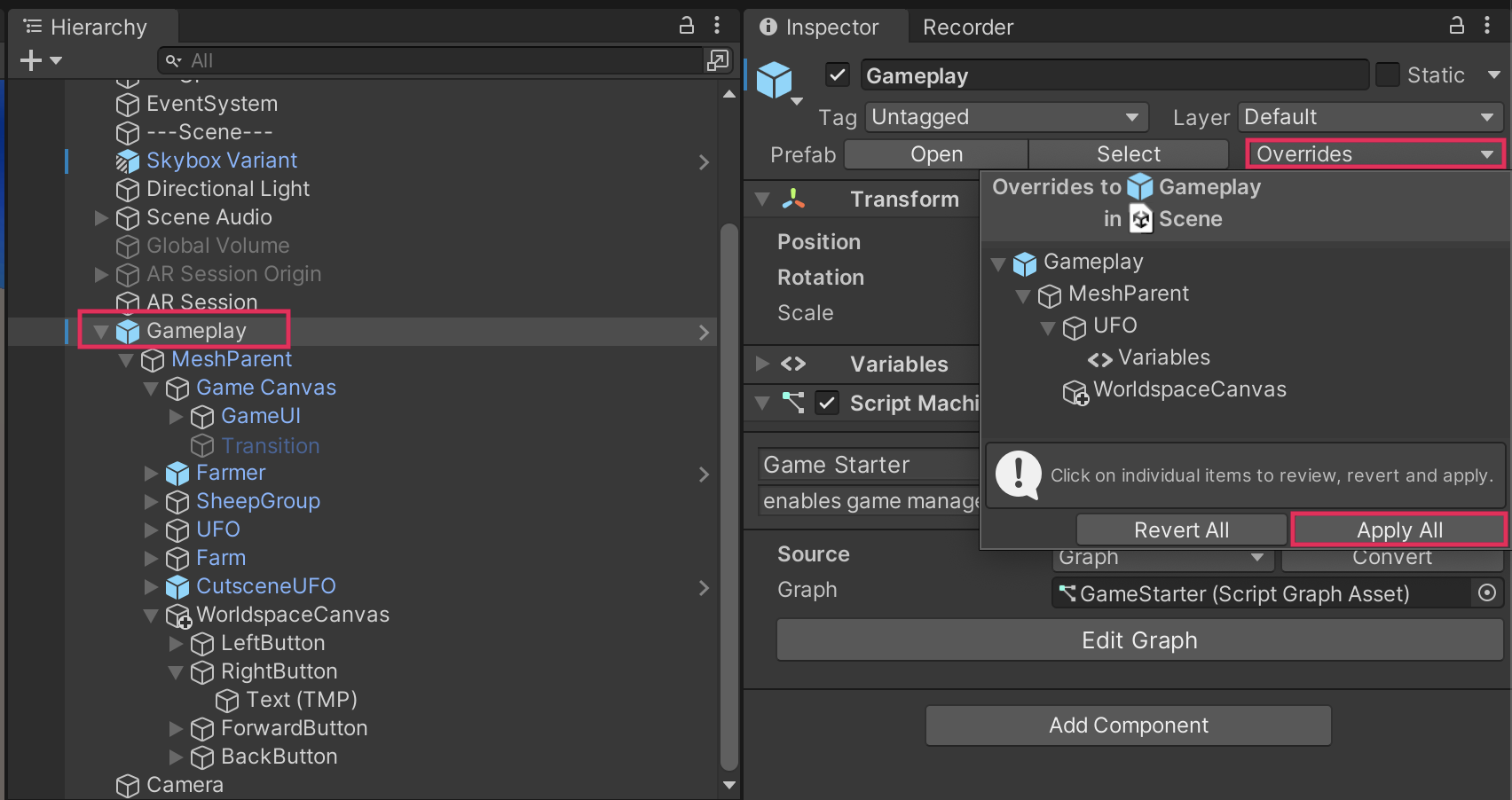Click the Hierarchy panel lock icon
Viewport: 1512px width, 800px height.
686,26
